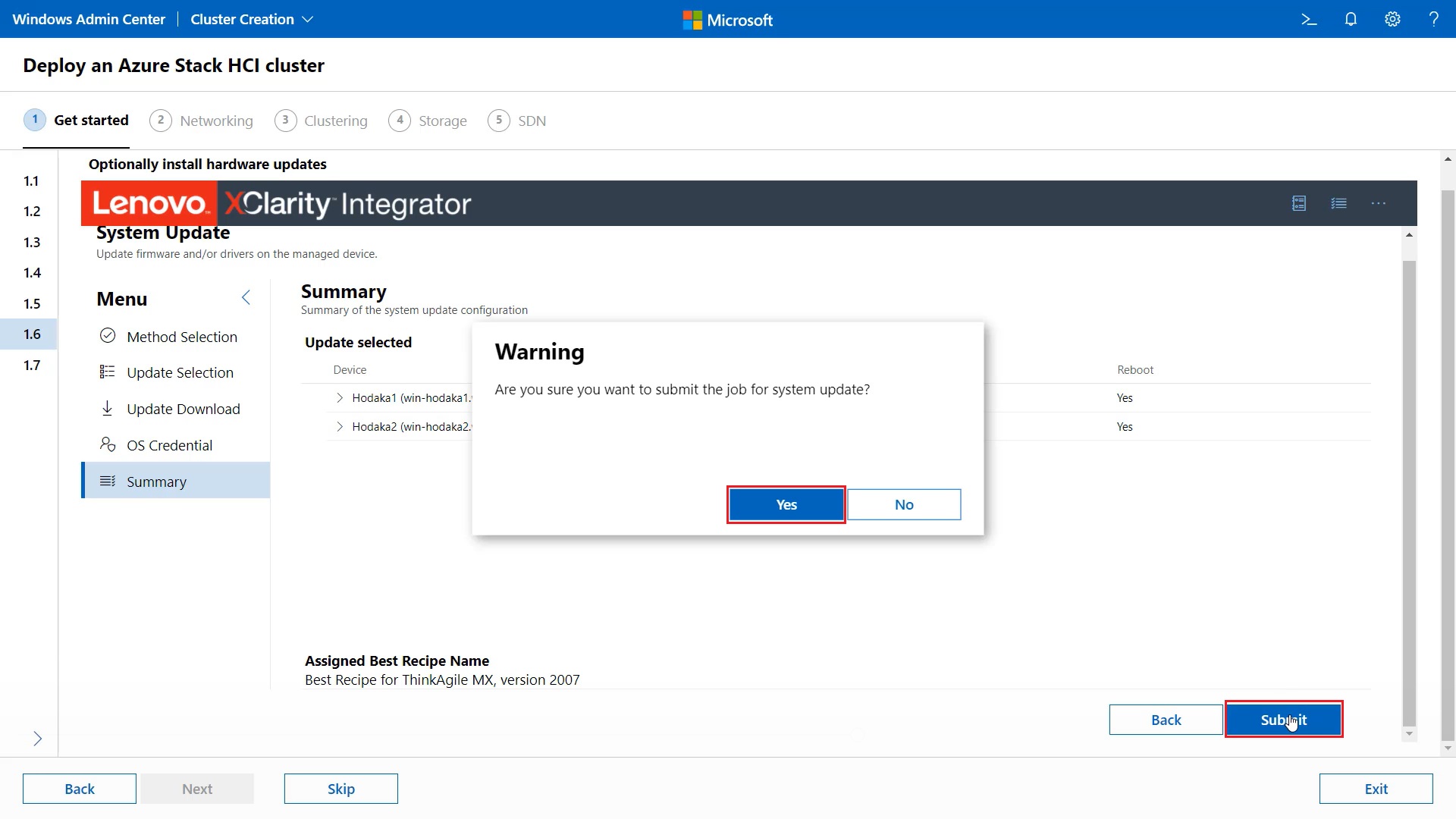1456x819 pixels.
Task: Expand the Hodaka2 device row
Action: pos(339,426)
